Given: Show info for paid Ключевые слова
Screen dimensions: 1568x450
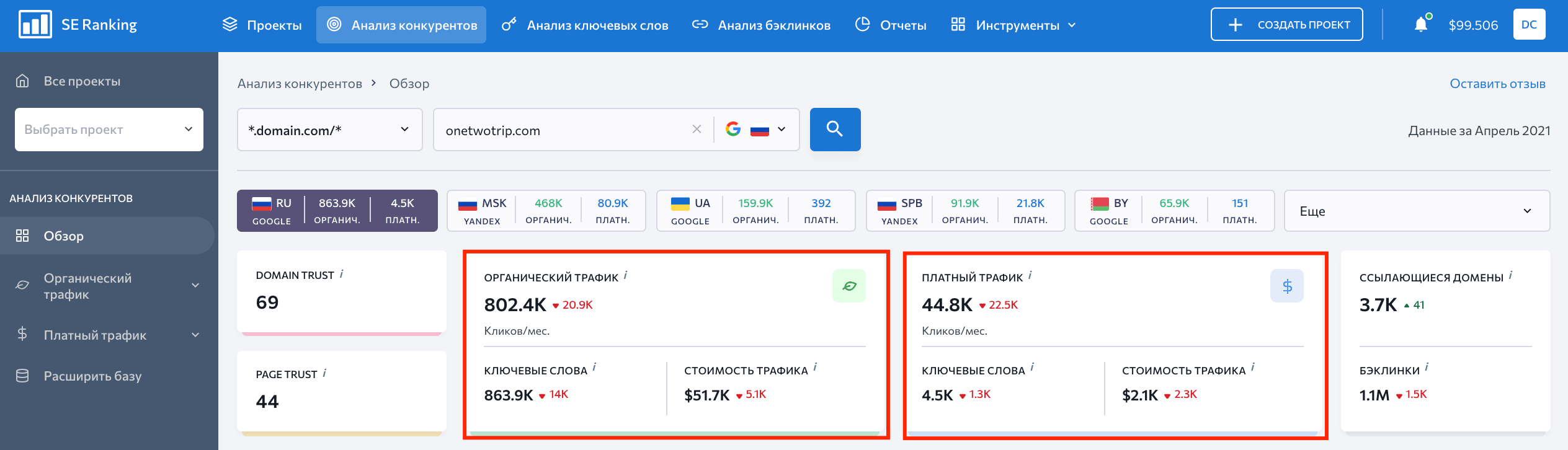Looking at the screenshot, I should click(x=1032, y=368).
